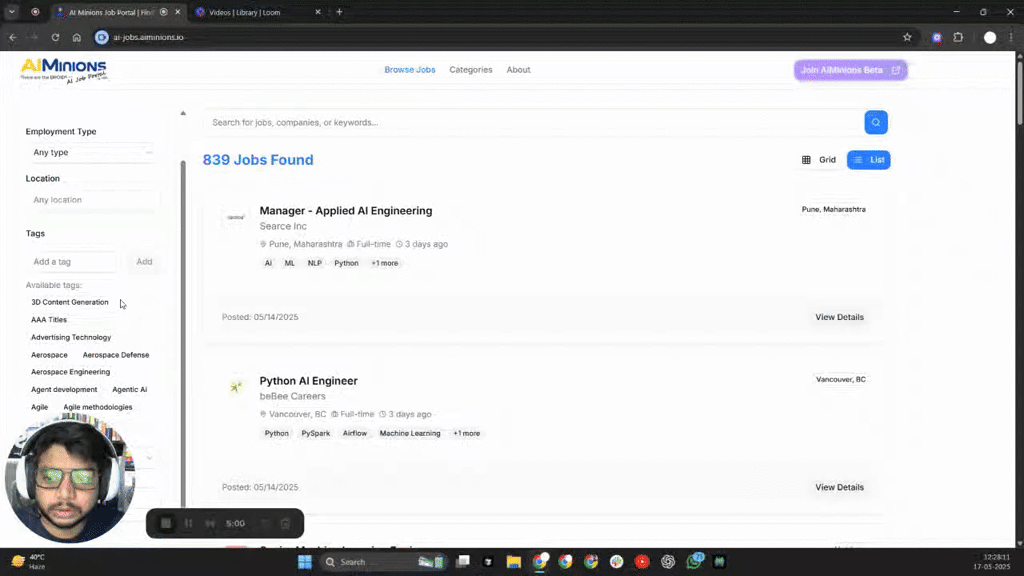Stop the Loom recording with the square icon
The width and height of the screenshot is (1024, 576).
point(165,522)
